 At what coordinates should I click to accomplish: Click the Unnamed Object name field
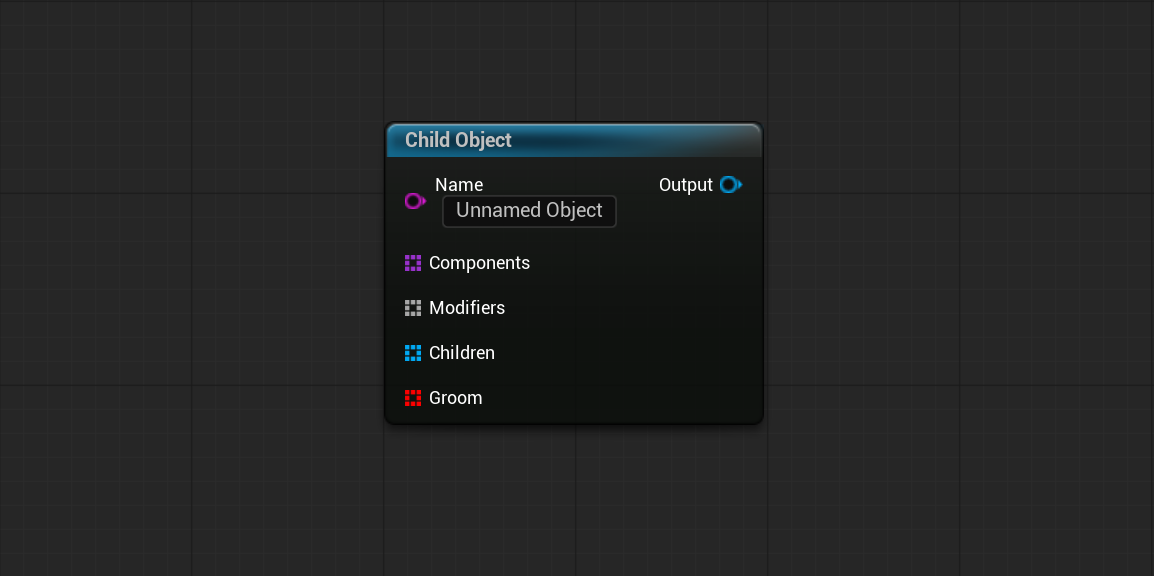(529, 211)
